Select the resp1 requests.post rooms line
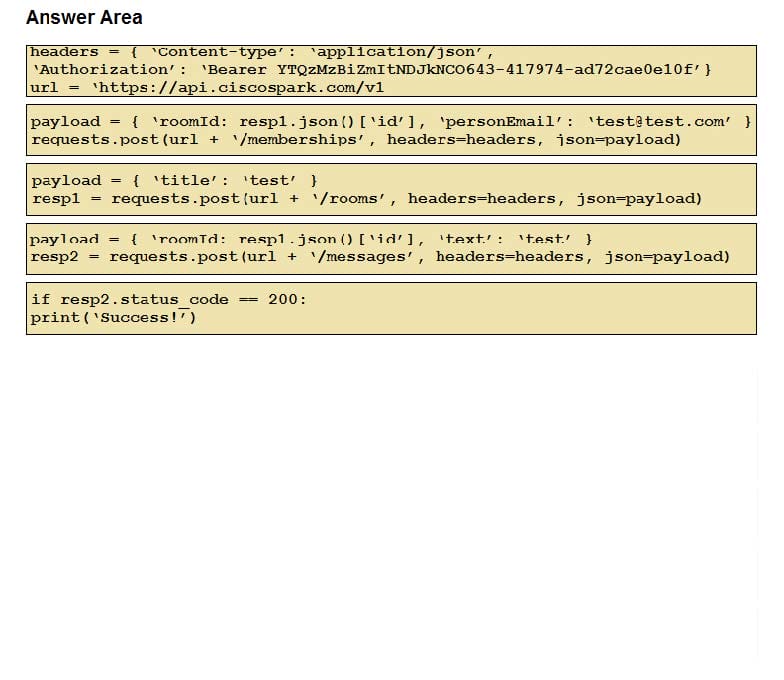The image size is (784, 680). 366,198
